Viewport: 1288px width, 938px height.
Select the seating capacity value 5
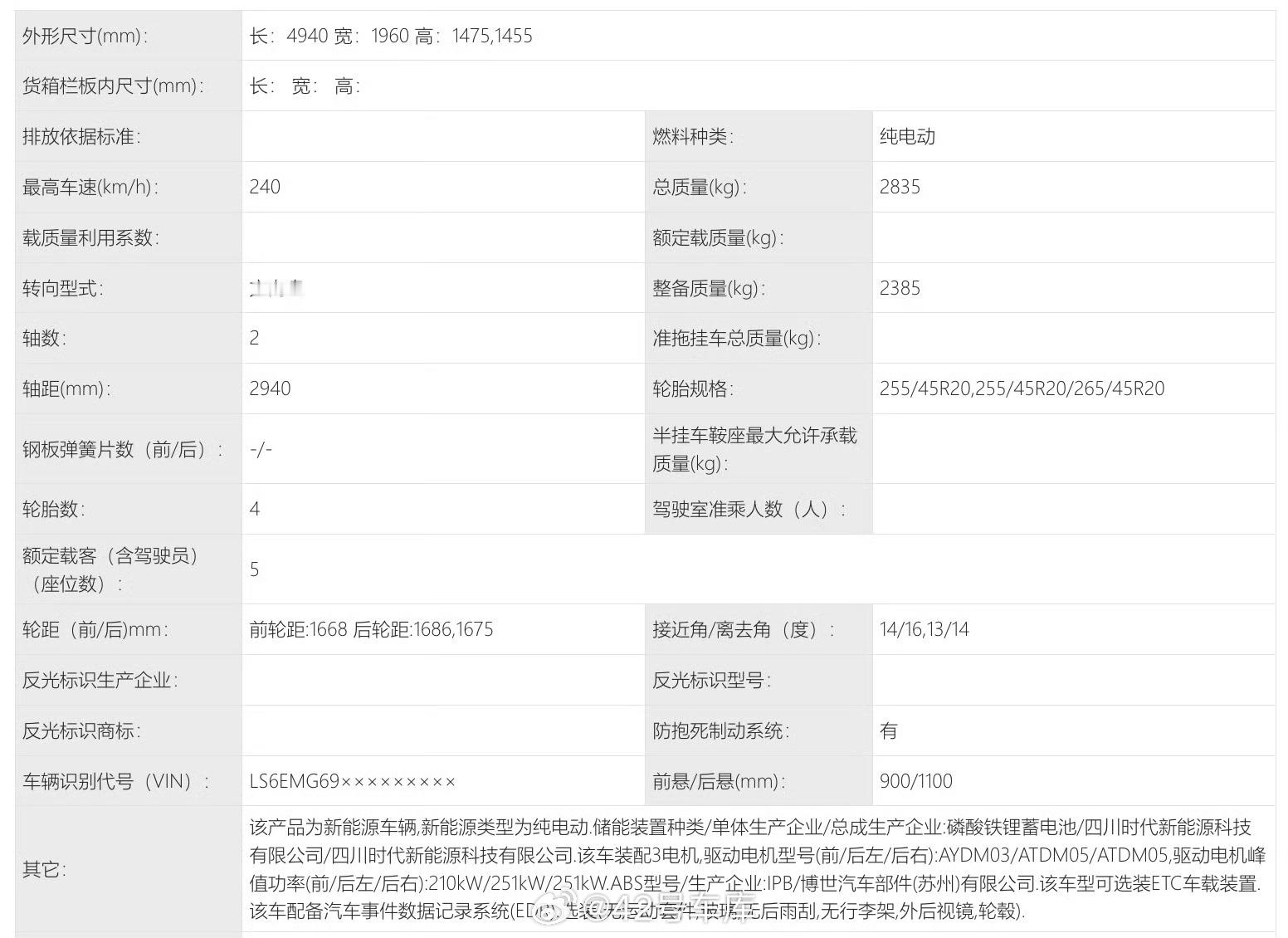[x=254, y=569]
